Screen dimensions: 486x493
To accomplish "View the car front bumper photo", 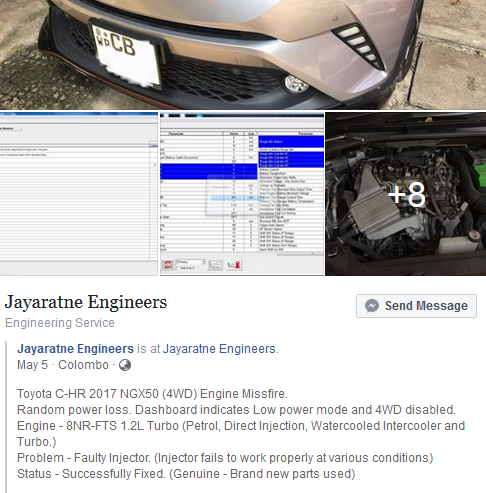I will (243, 54).
